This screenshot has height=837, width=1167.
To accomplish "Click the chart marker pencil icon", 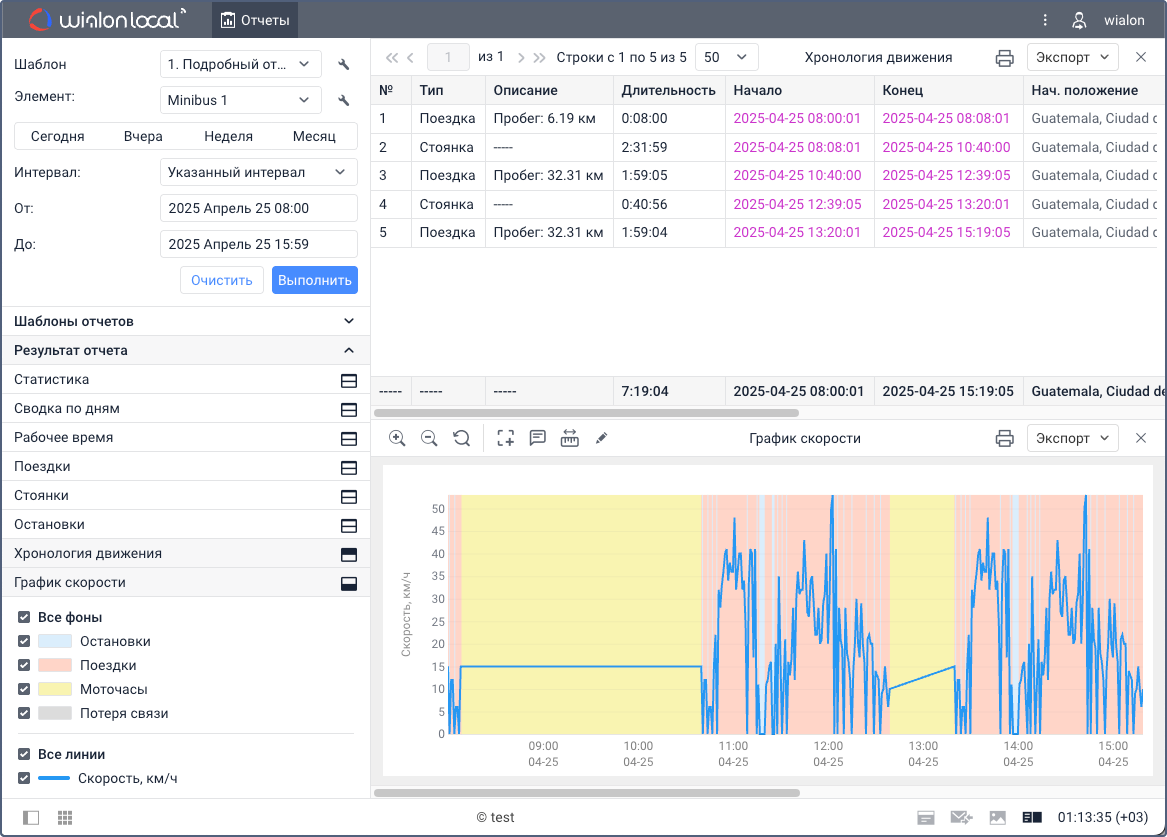I will tap(601, 438).
